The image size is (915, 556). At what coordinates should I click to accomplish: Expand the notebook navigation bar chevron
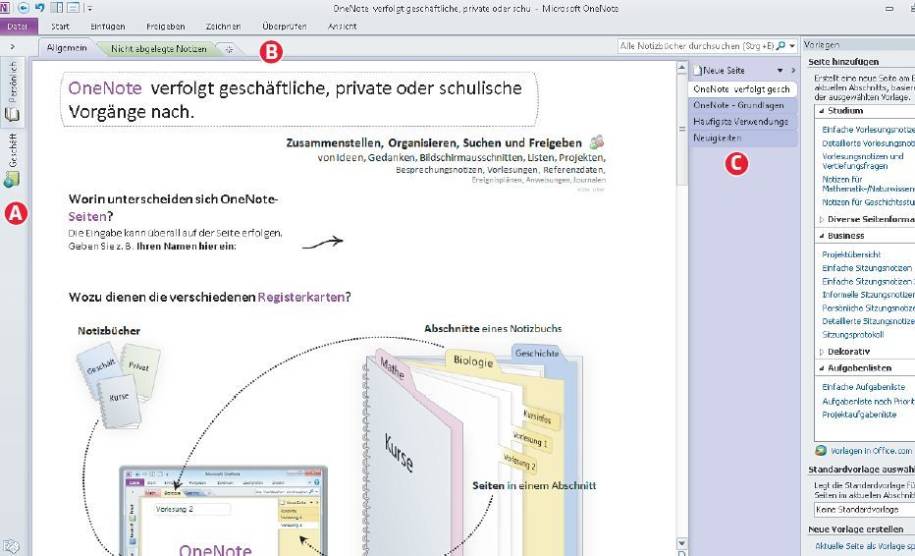(x=13, y=47)
